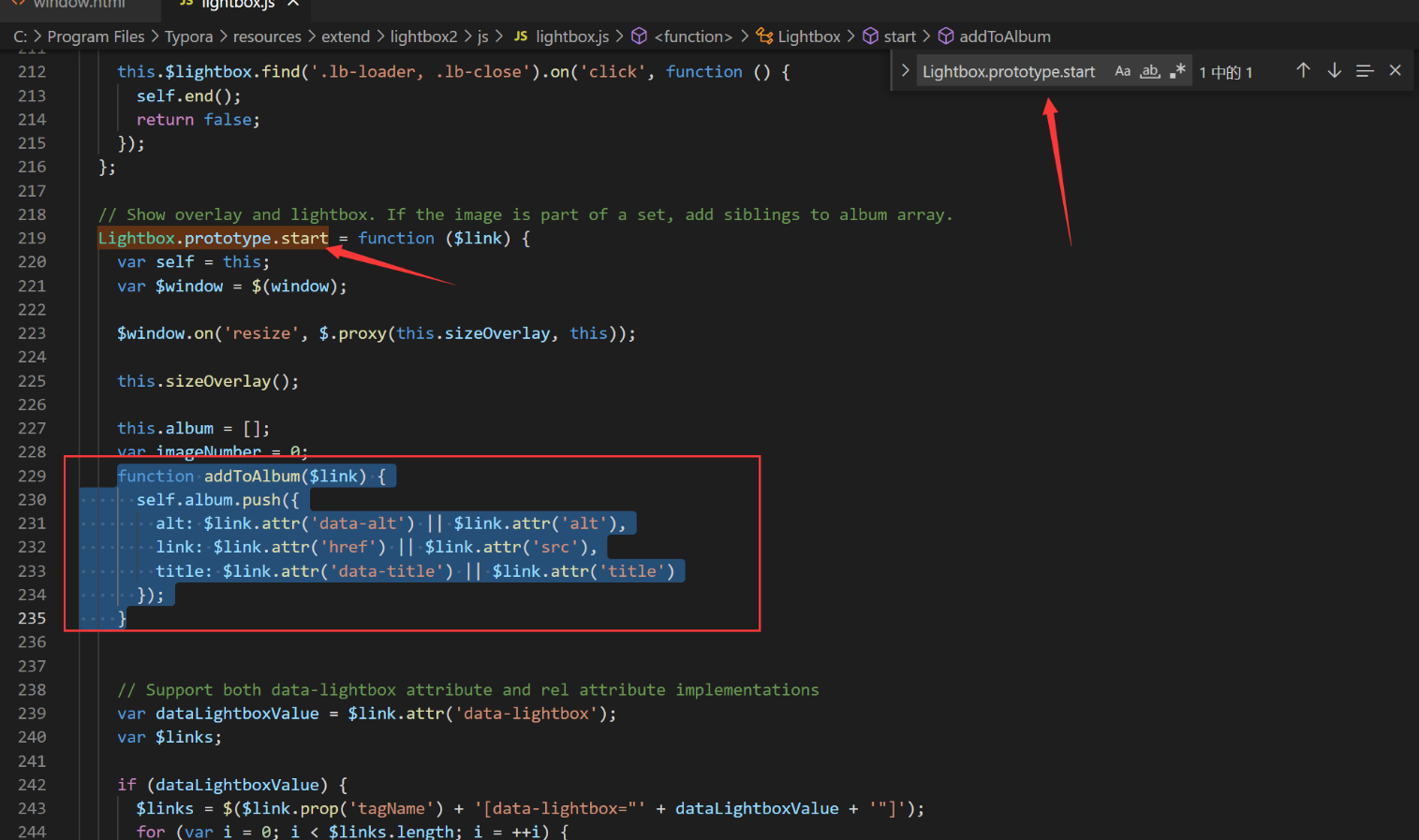Click 'self.album.push({' line

click(217, 500)
